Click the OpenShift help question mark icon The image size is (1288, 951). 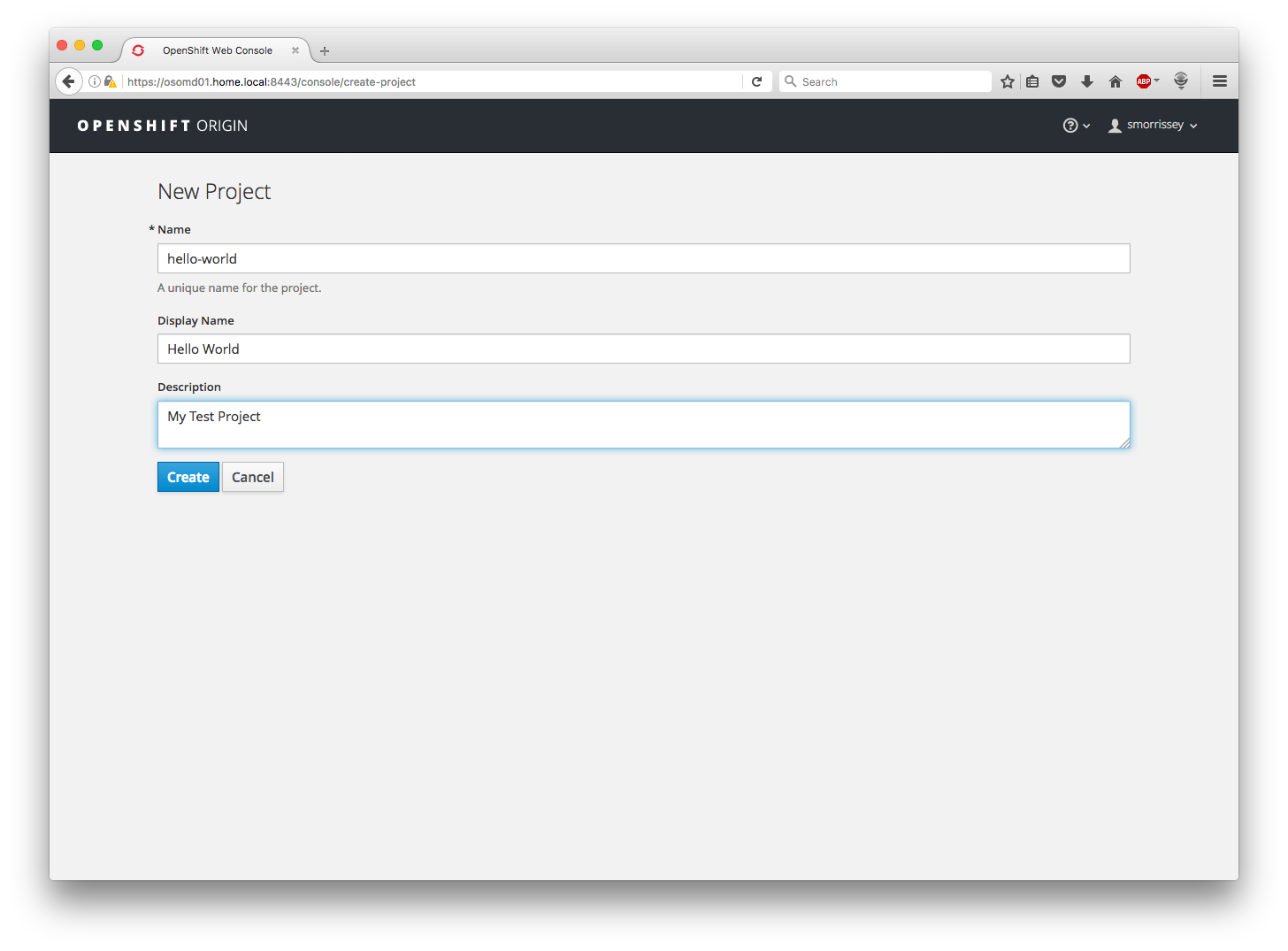(x=1069, y=125)
